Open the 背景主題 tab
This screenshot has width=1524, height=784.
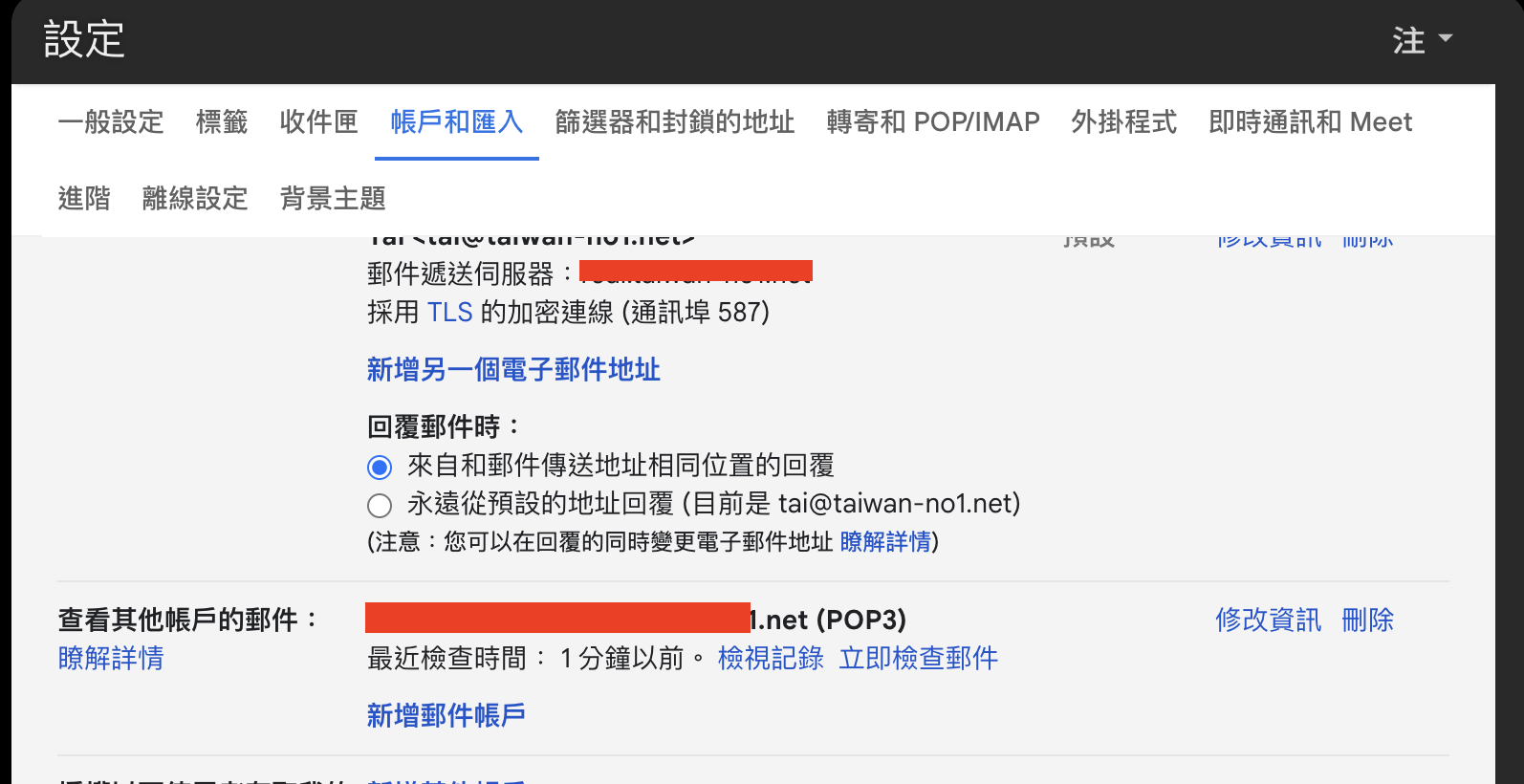pyautogui.click(x=333, y=199)
